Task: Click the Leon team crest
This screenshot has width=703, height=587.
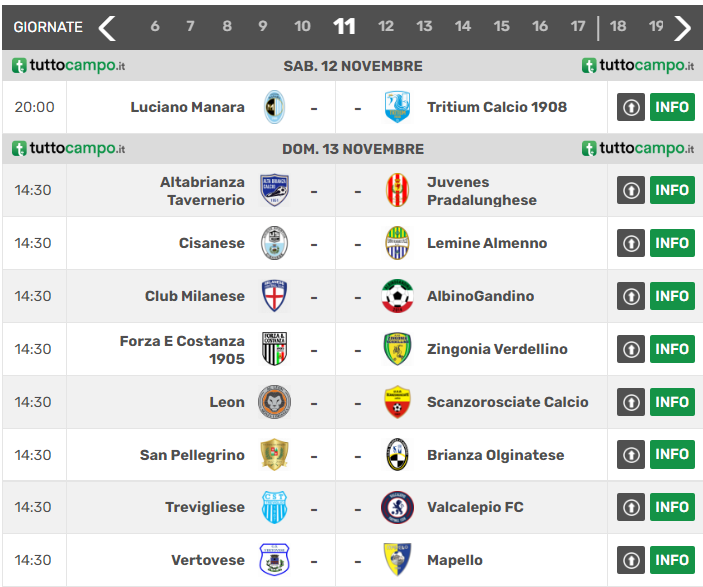Action: (274, 402)
